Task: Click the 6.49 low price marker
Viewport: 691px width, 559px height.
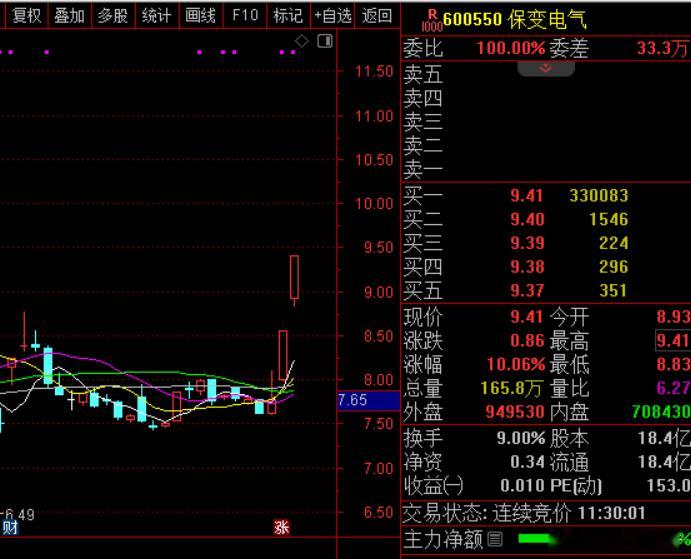Action: (x=19, y=514)
